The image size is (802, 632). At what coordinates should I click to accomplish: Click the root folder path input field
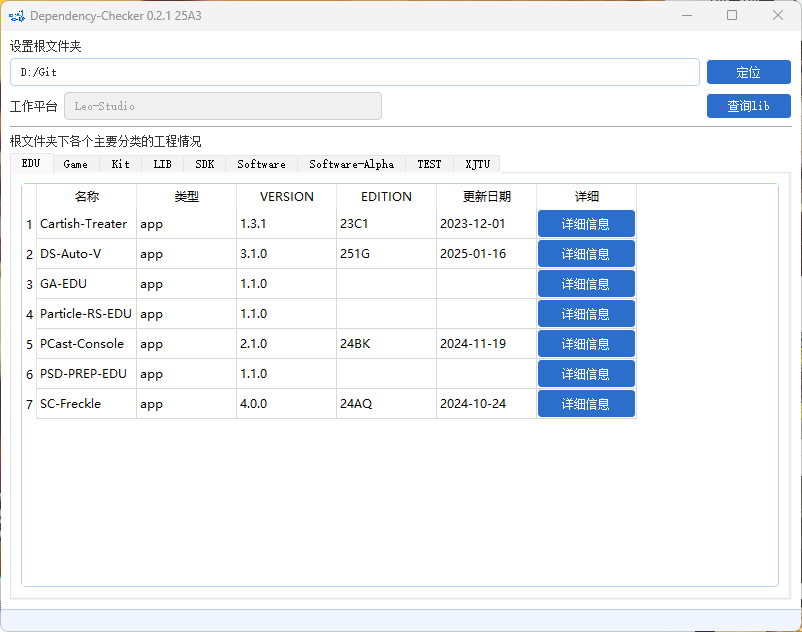[355, 72]
